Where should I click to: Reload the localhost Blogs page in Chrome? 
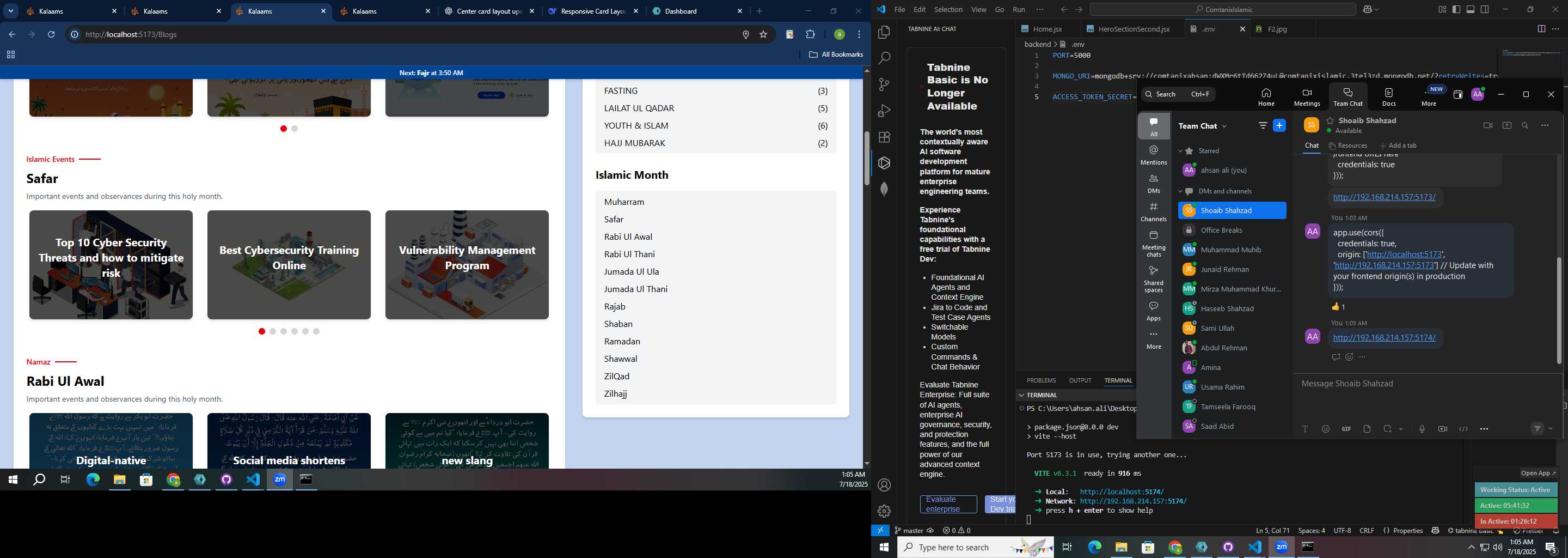(x=51, y=35)
